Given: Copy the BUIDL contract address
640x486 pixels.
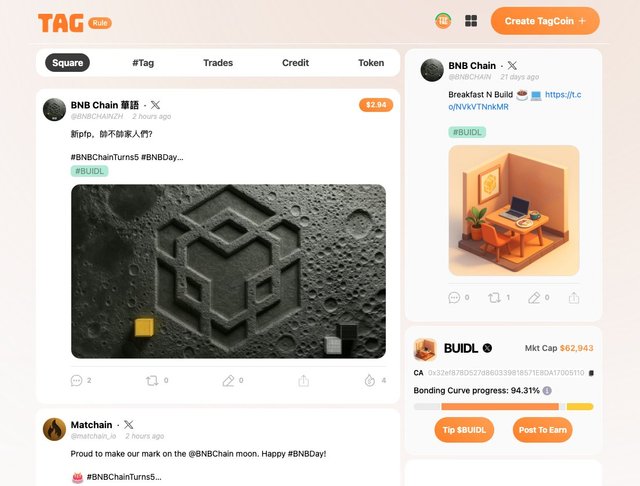Looking at the screenshot, I should pyautogui.click(x=591, y=373).
